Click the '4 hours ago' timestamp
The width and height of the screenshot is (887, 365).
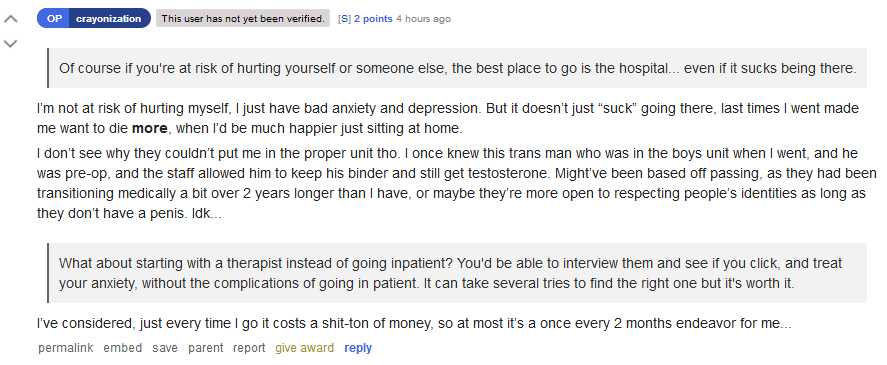[423, 19]
